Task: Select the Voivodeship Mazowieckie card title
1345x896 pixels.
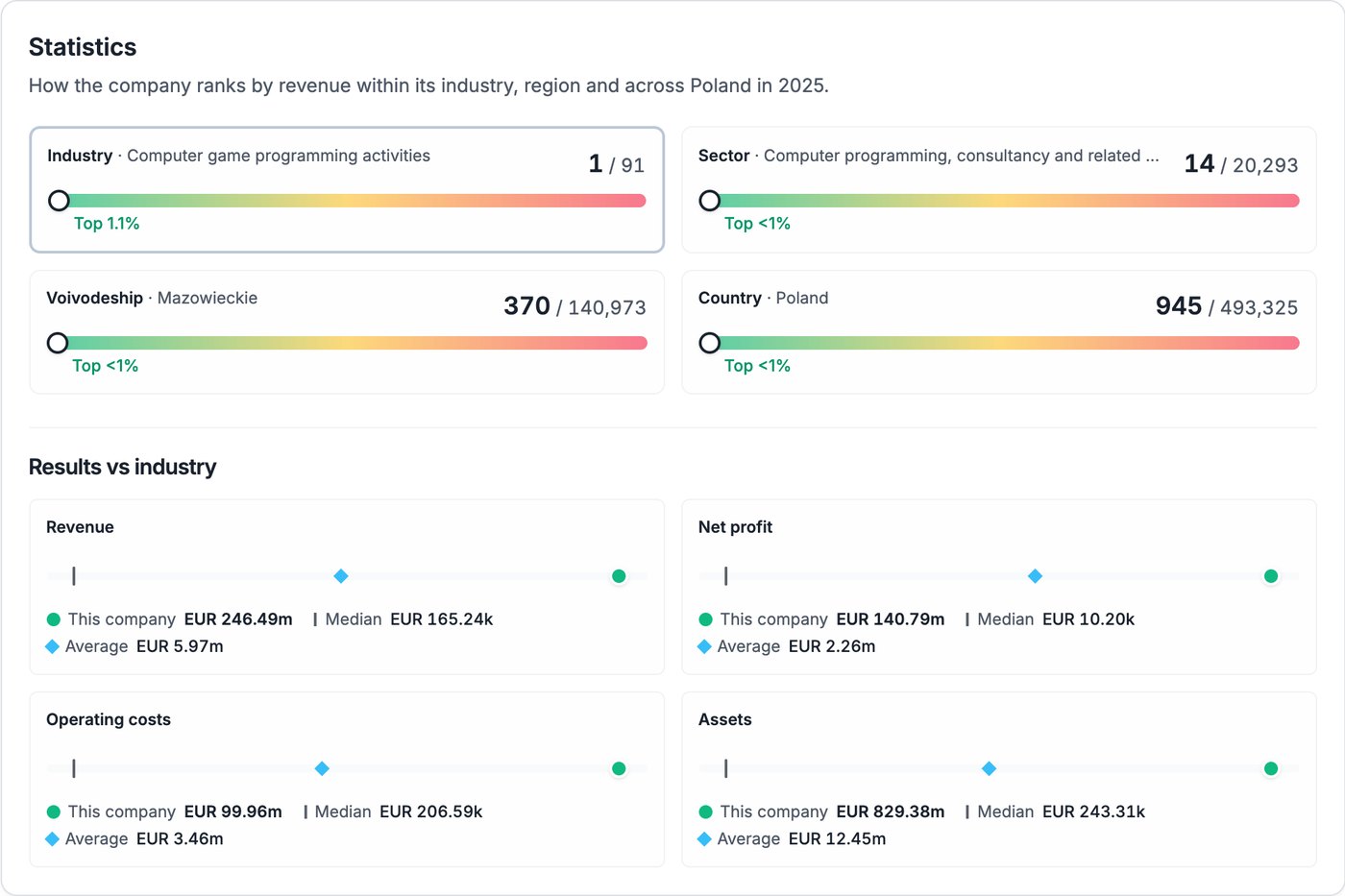Action: pos(152,298)
